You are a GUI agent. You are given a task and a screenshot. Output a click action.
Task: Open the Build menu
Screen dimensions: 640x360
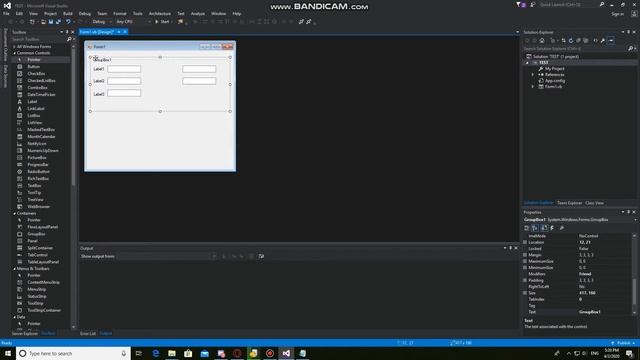(68, 13)
